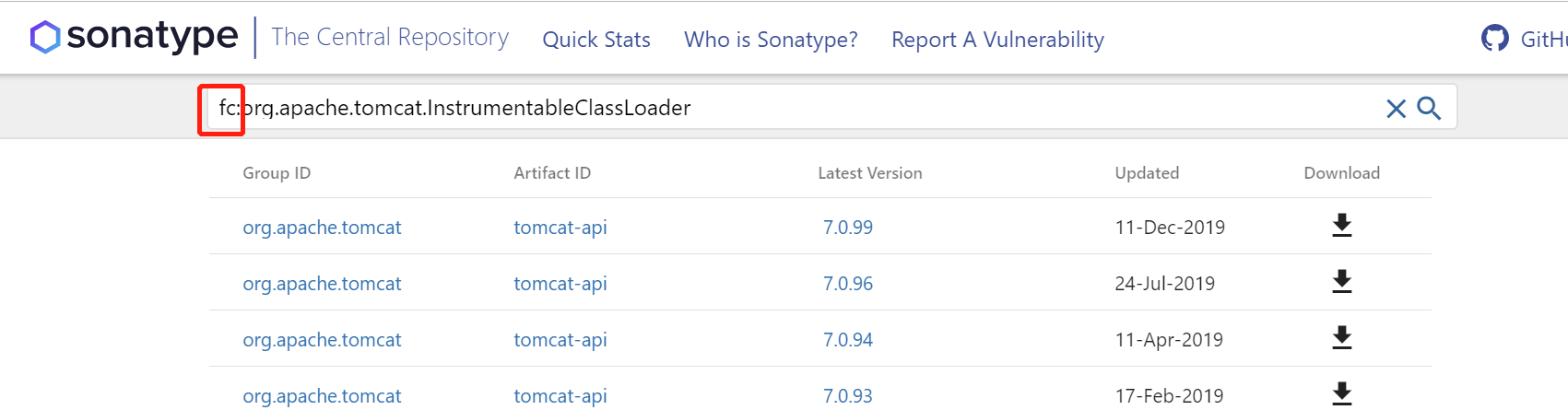This screenshot has height=410, width=1568.
Task: Open Who is Sonatype? page
Action: (x=771, y=40)
